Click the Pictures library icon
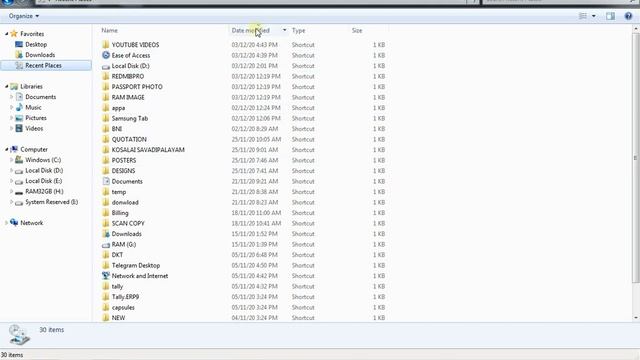 (x=19, y=118)
